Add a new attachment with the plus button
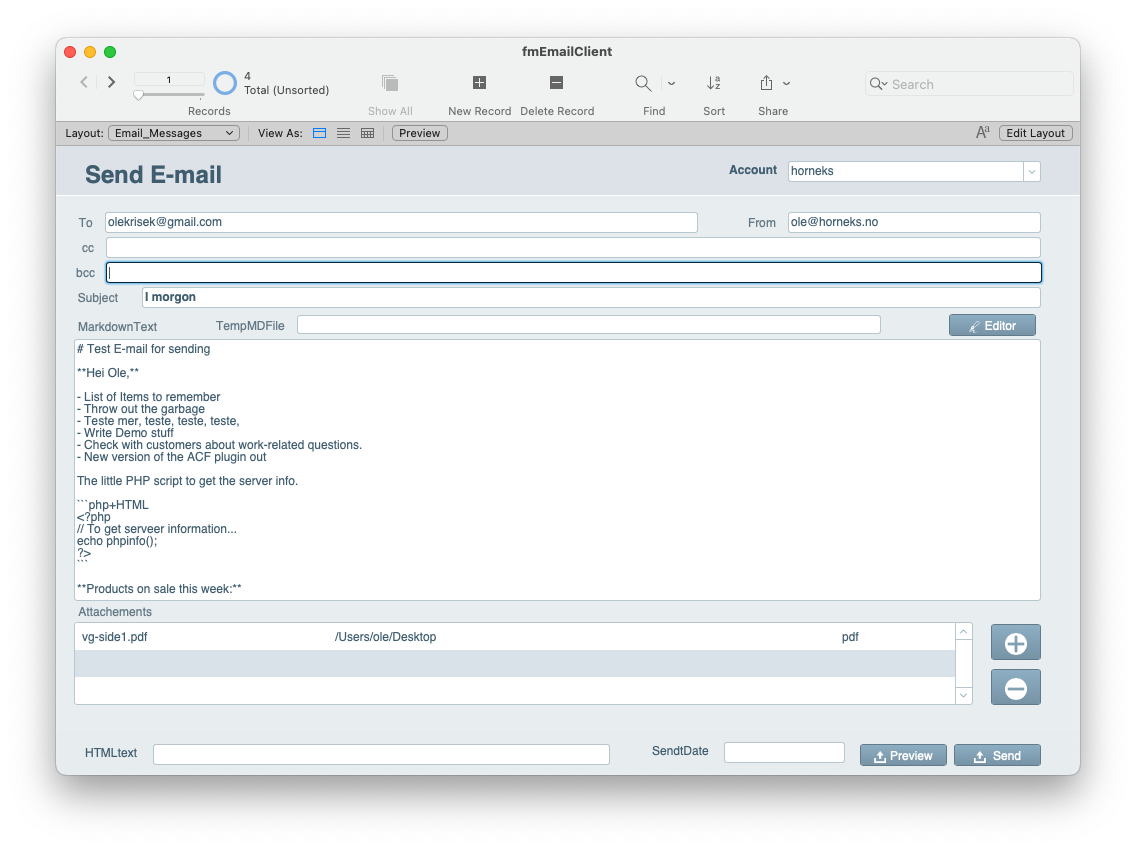 click(x=1015, y=642)
